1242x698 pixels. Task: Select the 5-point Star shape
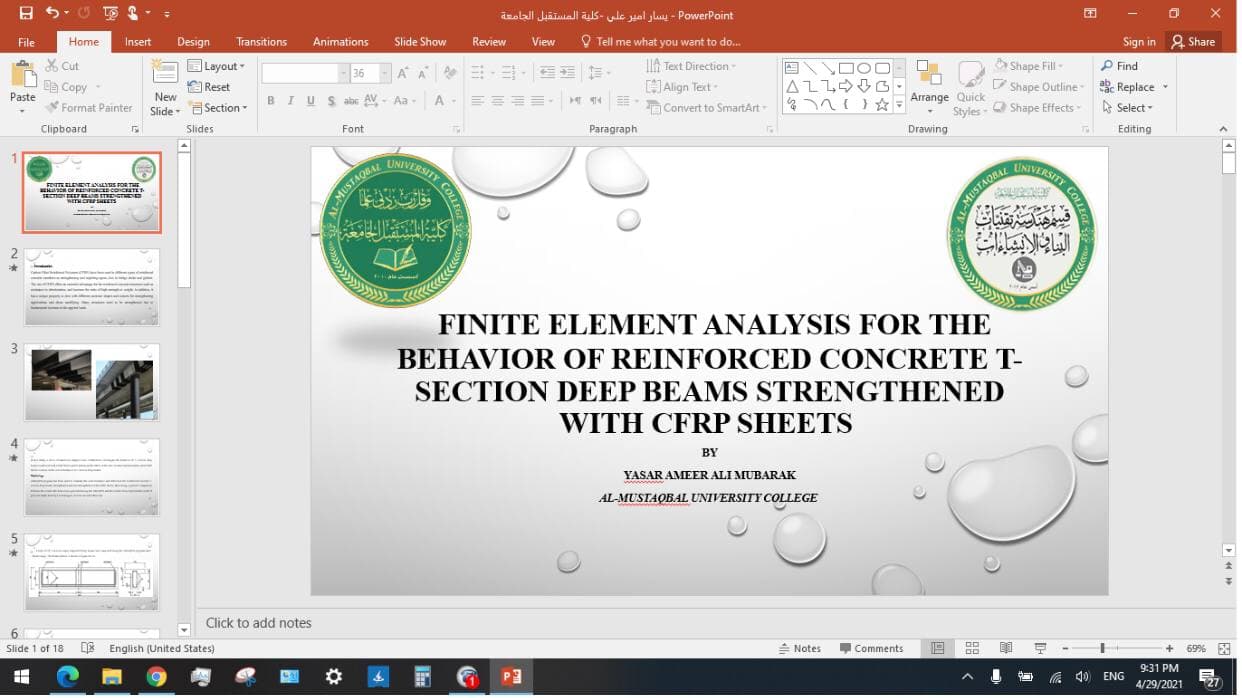[882, 104]
